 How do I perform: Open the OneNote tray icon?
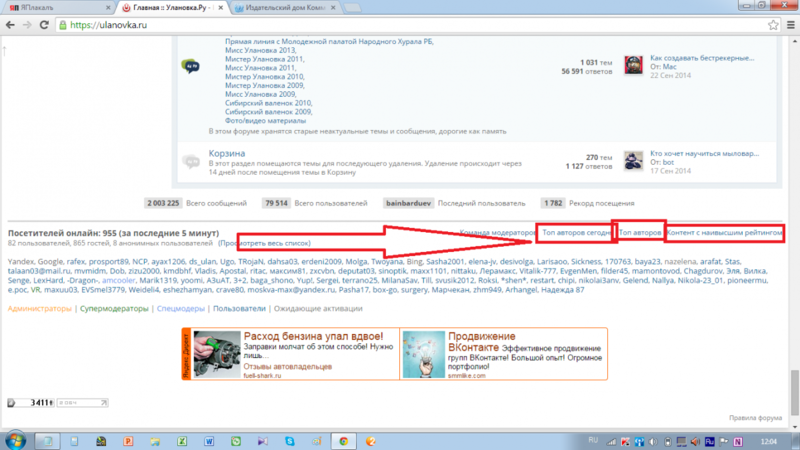[738, 441]
